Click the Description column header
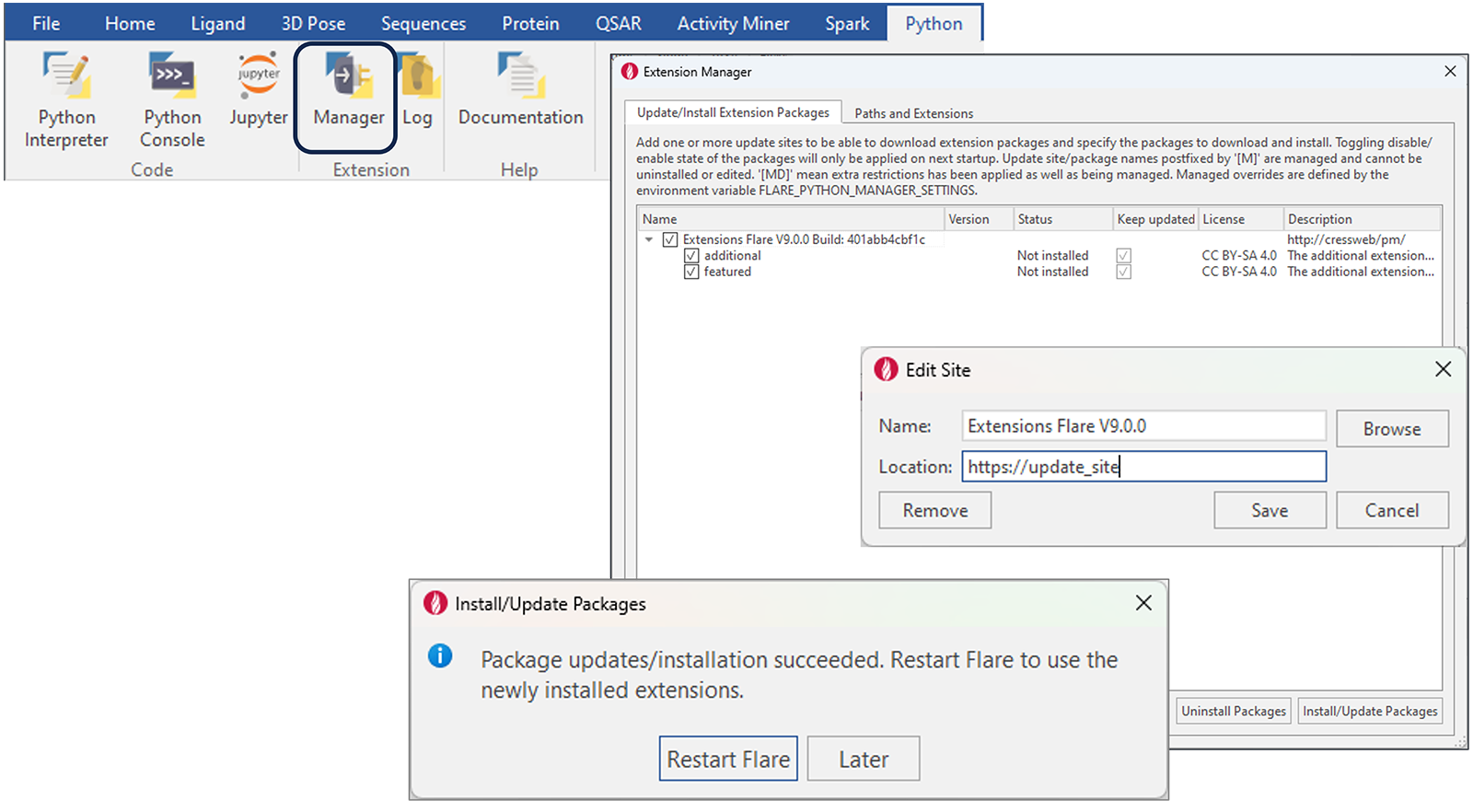This screenshot has height=812, width=1473. click(1363, 219)
